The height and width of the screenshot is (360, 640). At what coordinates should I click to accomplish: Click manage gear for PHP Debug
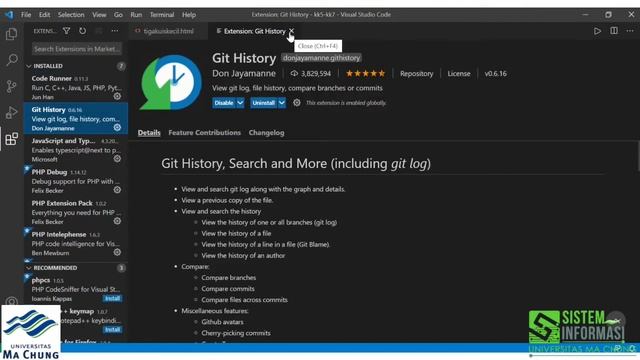pyautogui.click(x=117, y=190)
